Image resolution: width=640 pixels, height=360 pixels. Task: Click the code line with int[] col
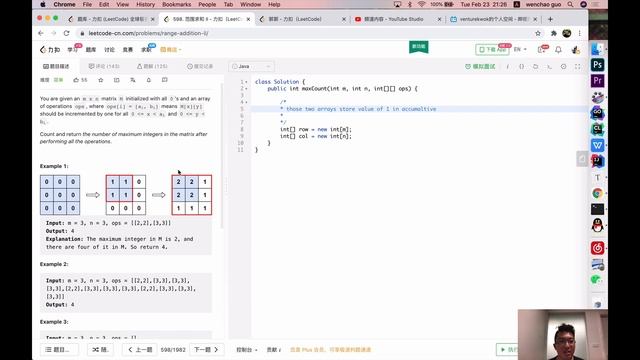click(316, 136)
